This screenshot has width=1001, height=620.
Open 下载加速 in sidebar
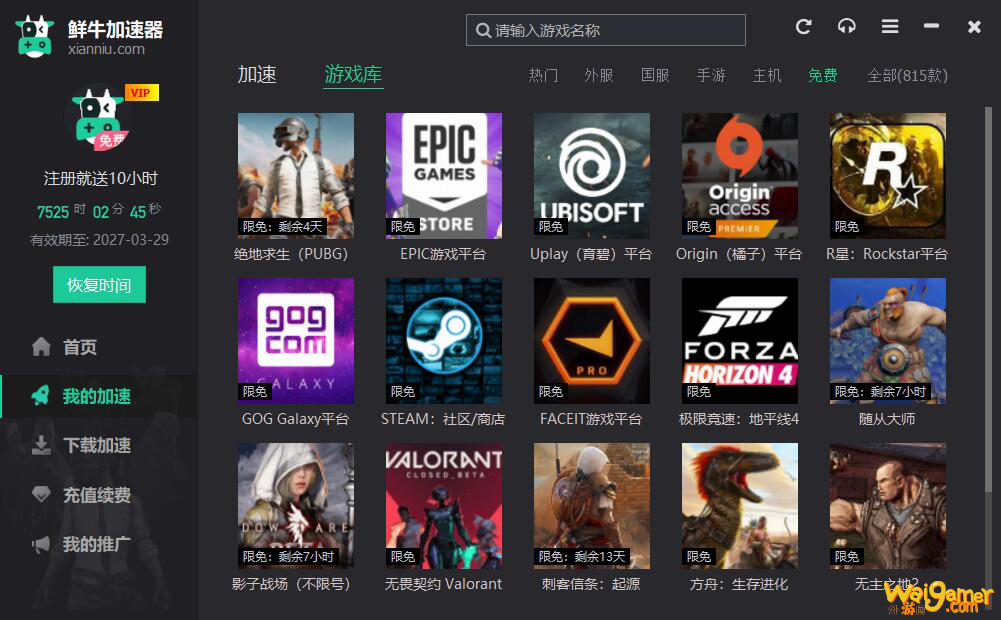pos(82,445)
